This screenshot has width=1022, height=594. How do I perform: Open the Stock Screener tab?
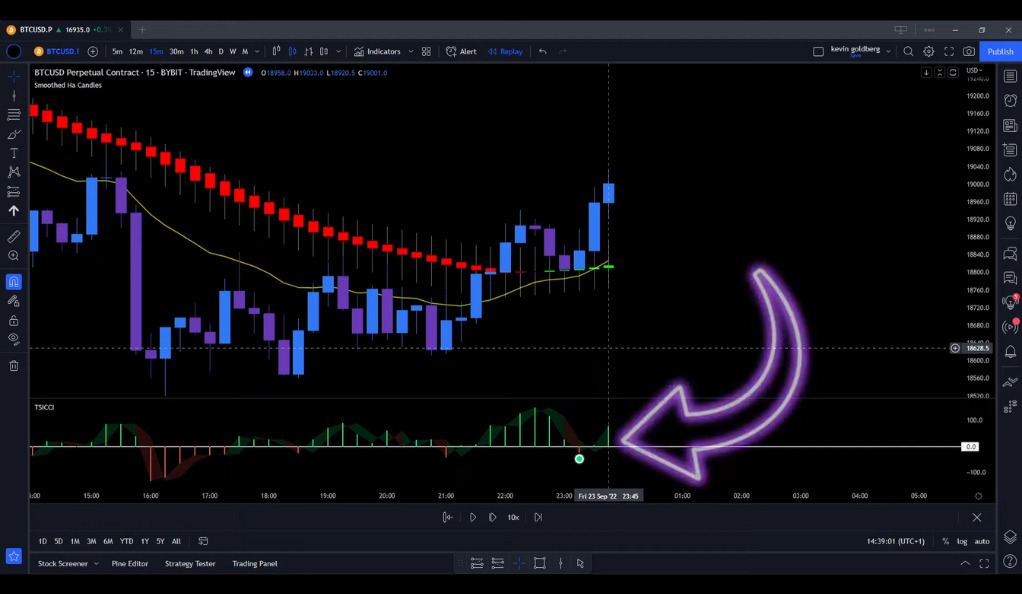pyautogui.click(x=63, y=563)
